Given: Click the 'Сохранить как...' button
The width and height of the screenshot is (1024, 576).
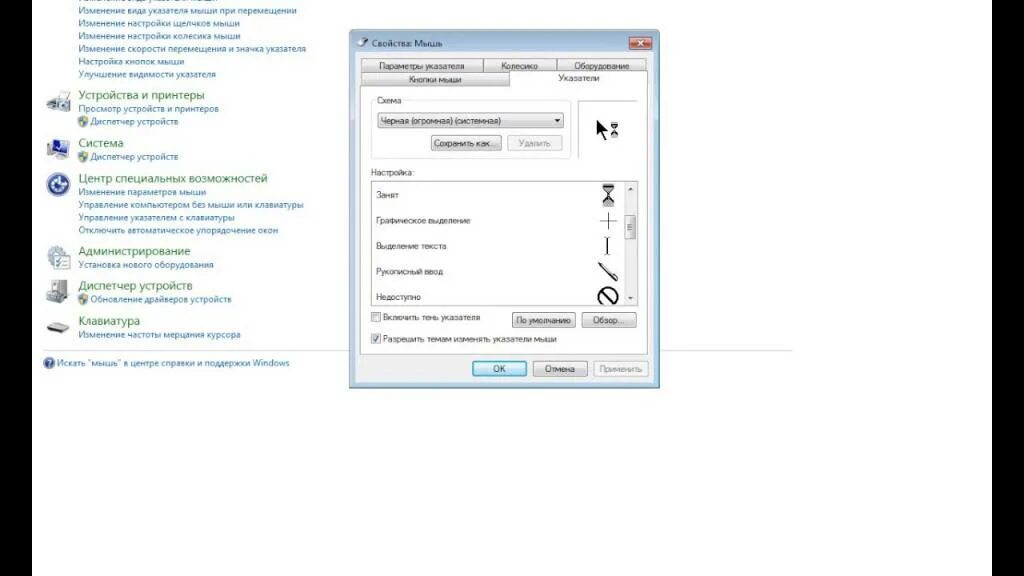Looking at the screenshot, I should coord(466,143).
